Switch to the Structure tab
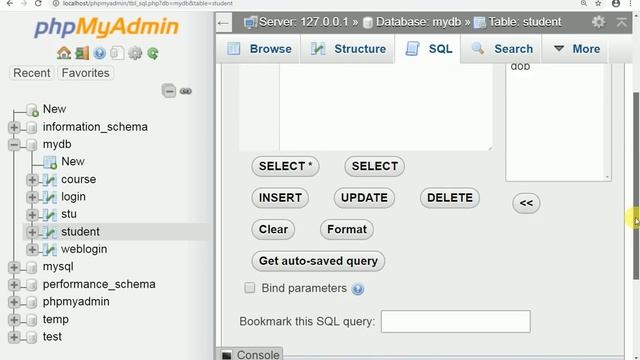 (x=348, y=49)
